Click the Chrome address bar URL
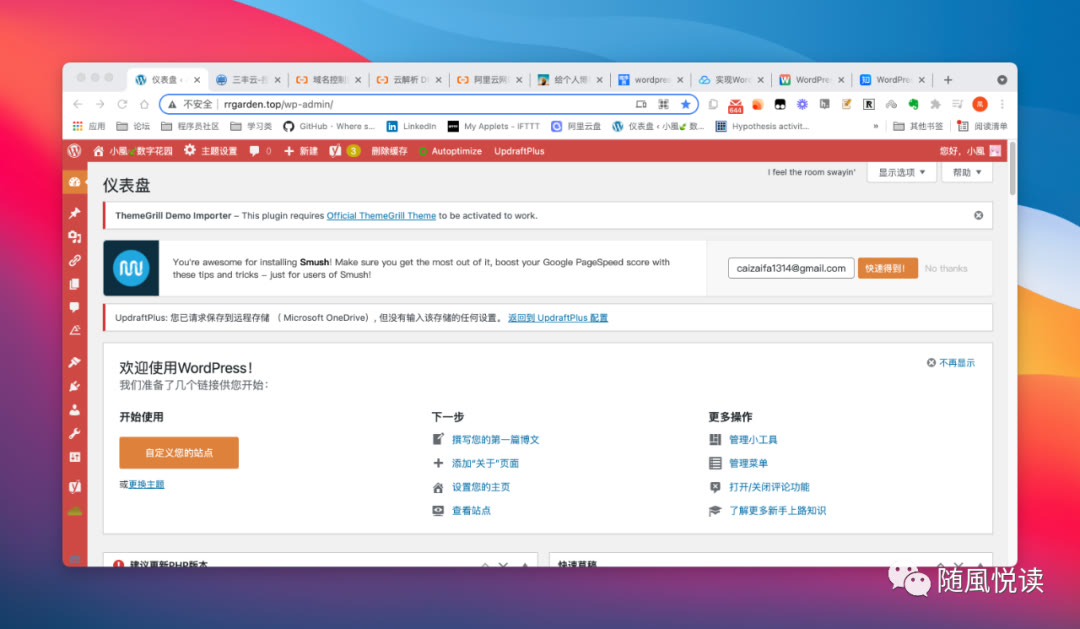1080x629 pixels. (278, 104)
